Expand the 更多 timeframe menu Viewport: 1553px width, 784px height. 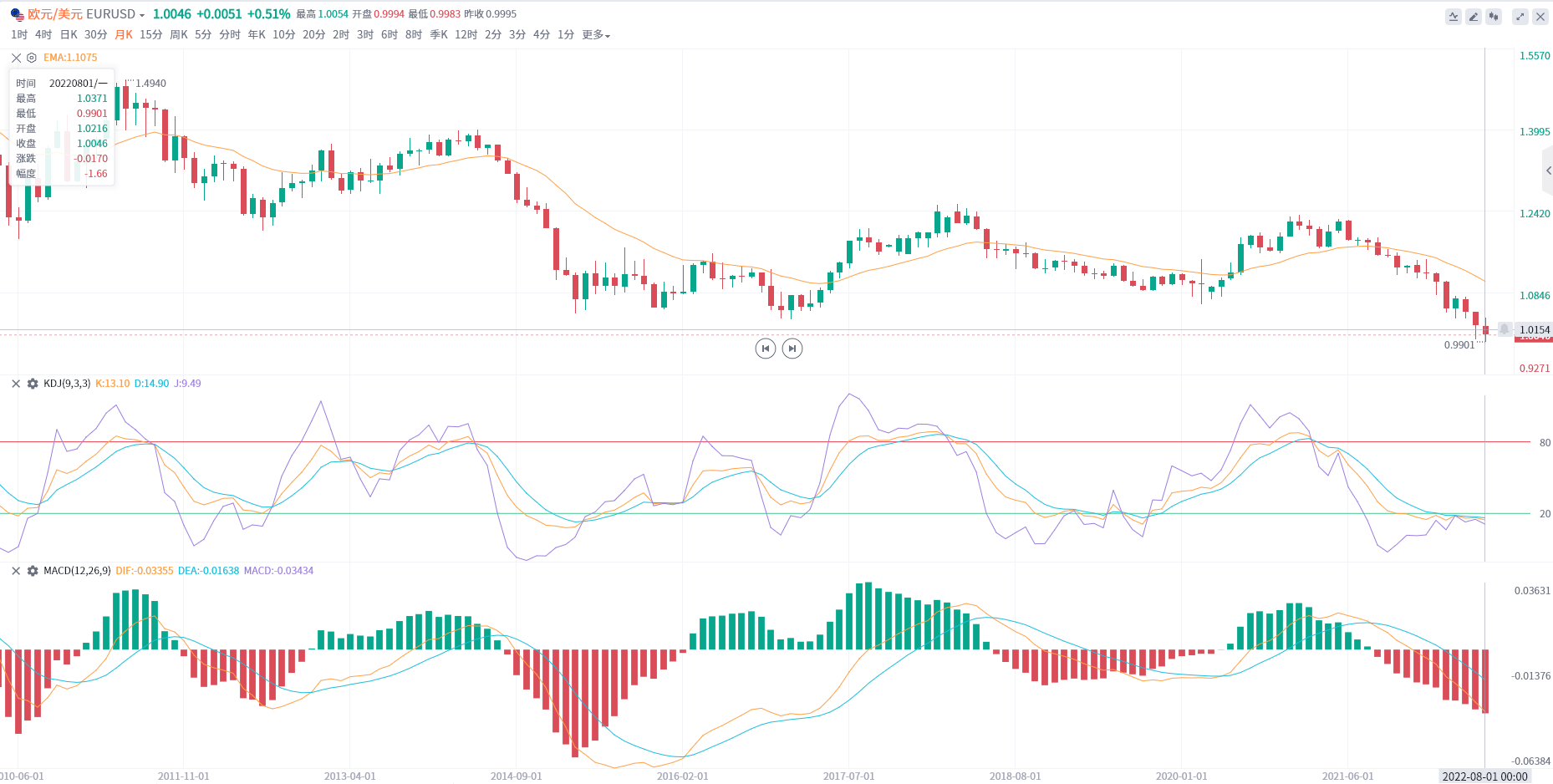(596, 35)
